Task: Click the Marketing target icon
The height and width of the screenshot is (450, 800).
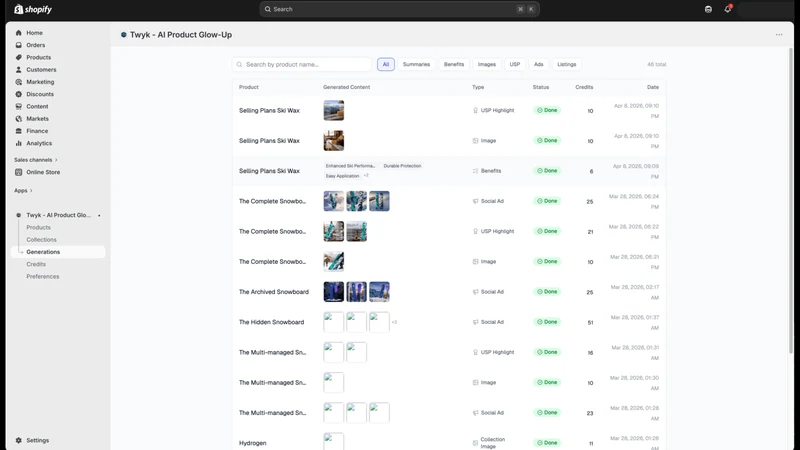Action: 19,82
